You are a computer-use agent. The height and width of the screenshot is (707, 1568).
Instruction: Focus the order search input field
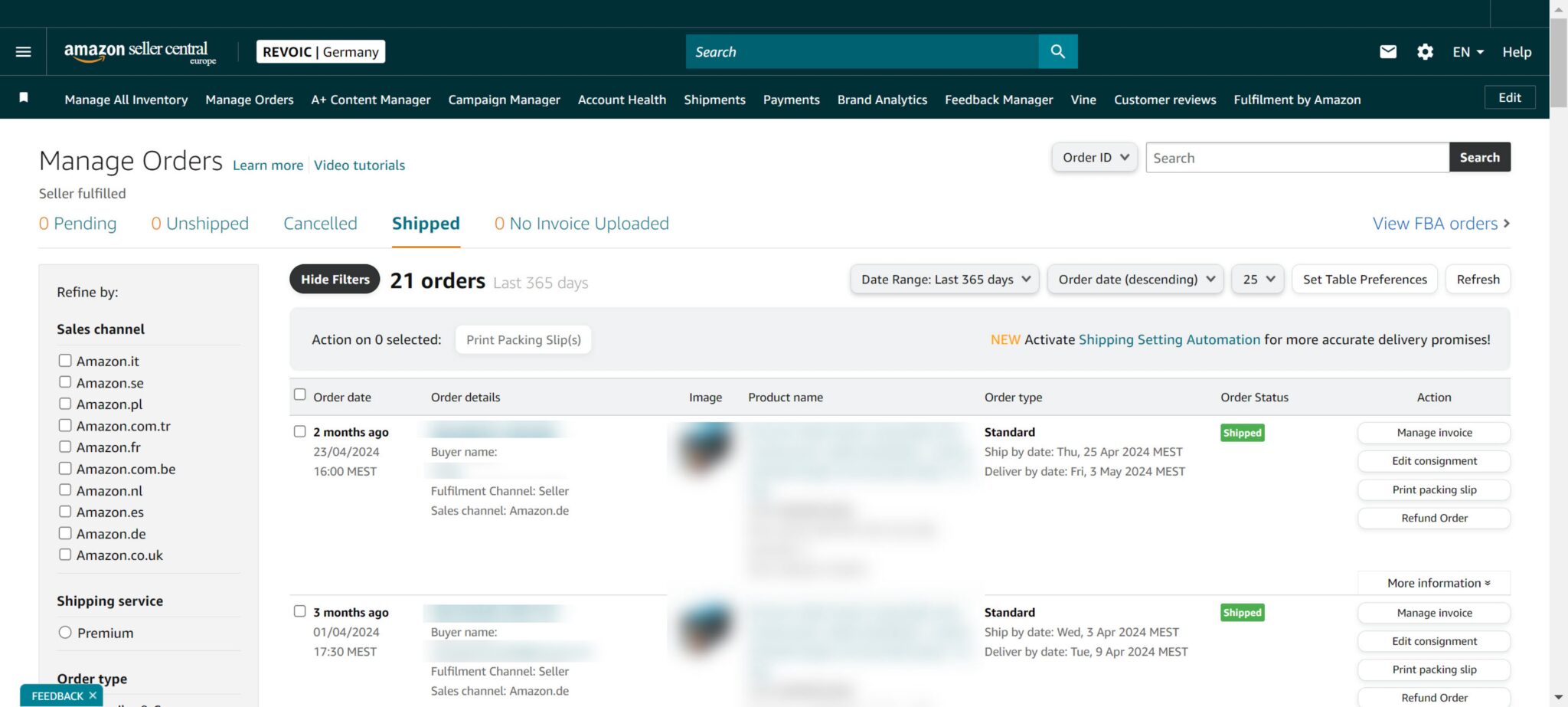pyautogui.click(x=1298, y=157)
